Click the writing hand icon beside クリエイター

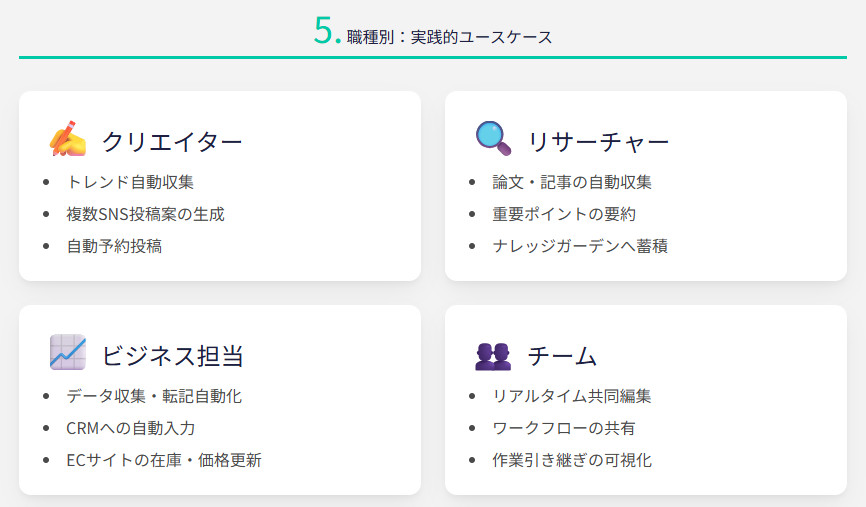(x=67, y=140)
